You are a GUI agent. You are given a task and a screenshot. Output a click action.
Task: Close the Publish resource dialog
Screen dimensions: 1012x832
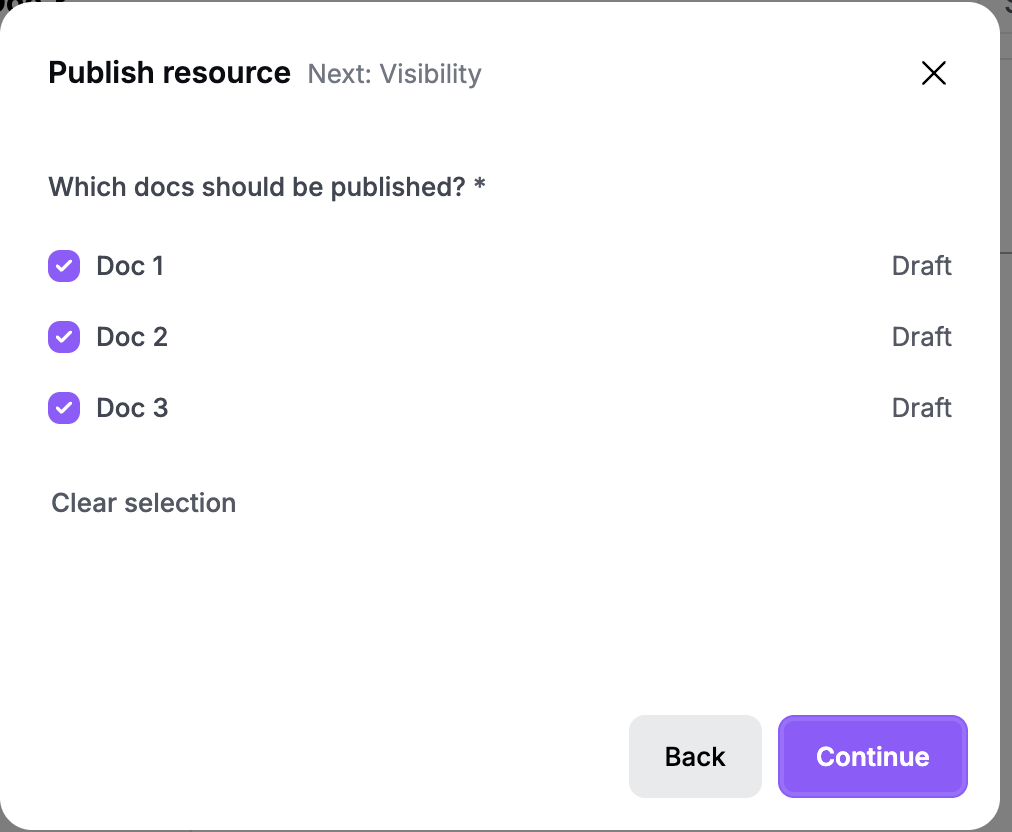pos(933,73)
